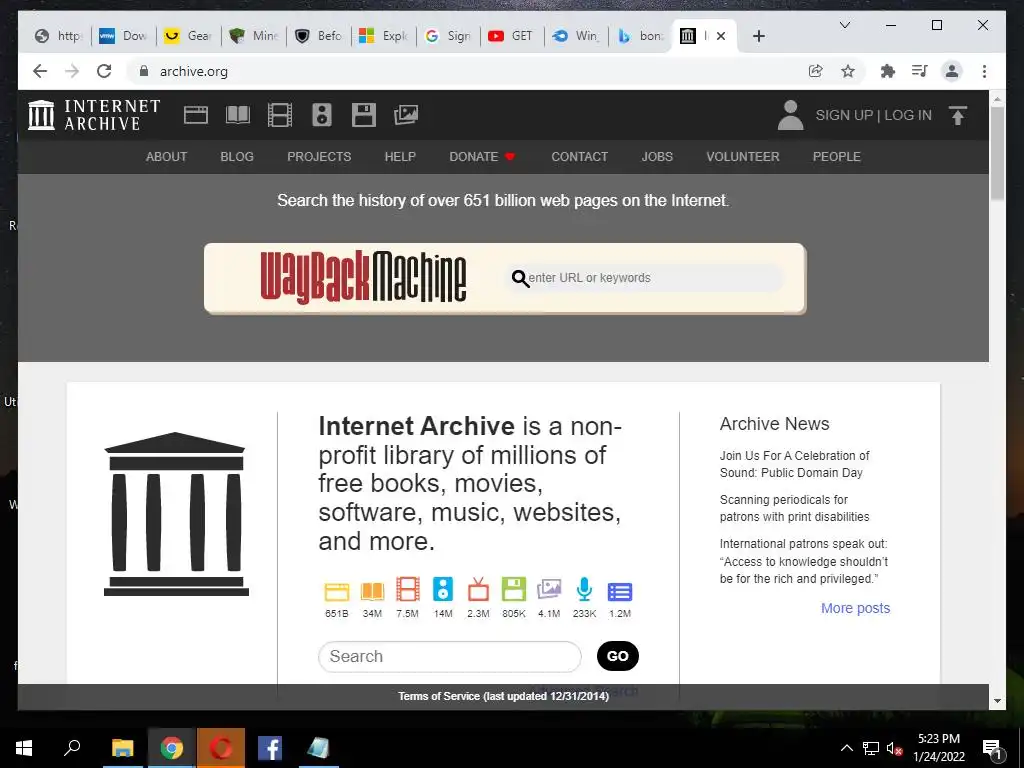The image size is (1024, 768).
Task: Open File Explorer from taskbar
Action: tap(122, 748)
